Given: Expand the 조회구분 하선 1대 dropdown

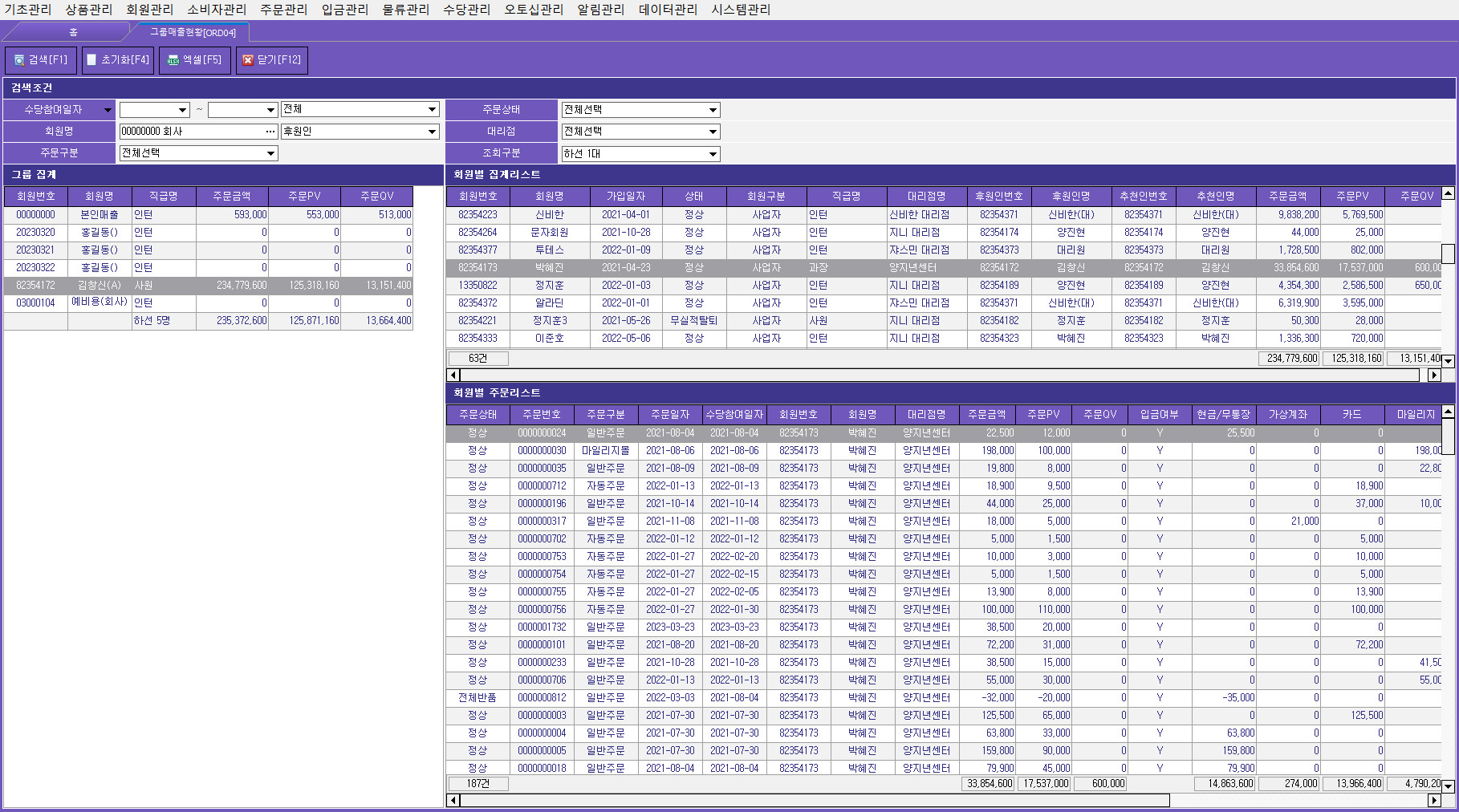Looking at the screenshot, I should (713, 154).
